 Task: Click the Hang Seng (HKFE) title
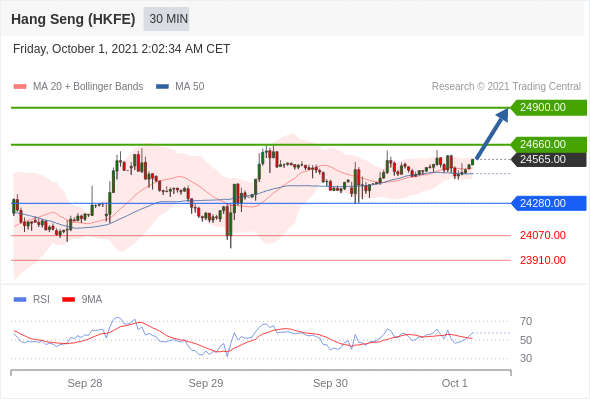coord(73,19)
